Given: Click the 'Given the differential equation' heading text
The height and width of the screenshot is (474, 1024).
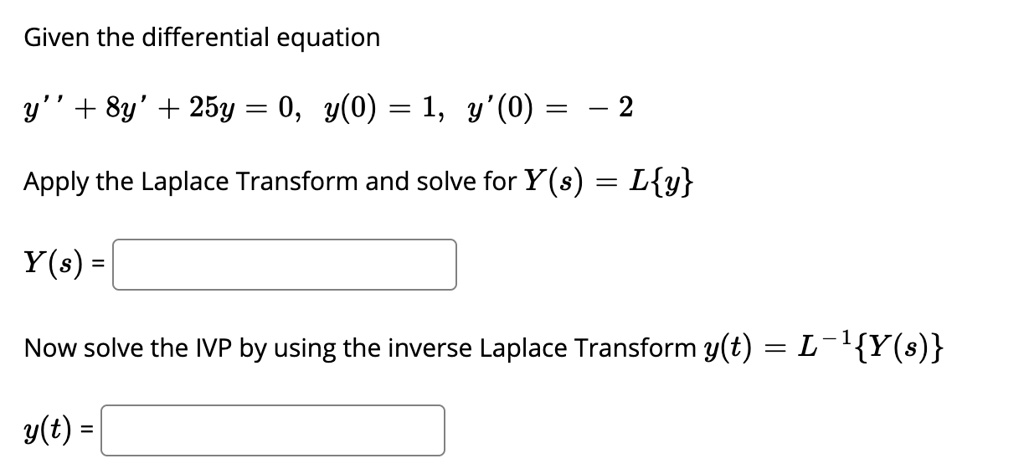Looking at the screenshot, I should [x=202, y=38].
